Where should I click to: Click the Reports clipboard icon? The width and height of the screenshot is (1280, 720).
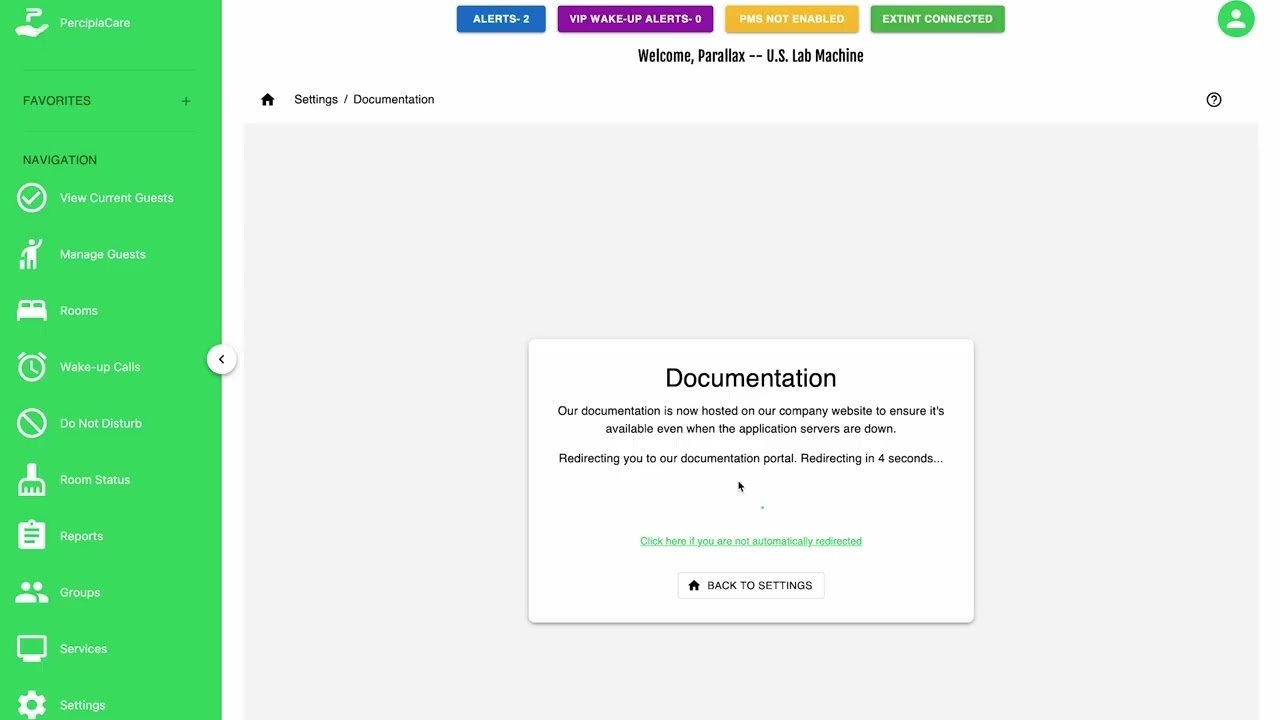(32, 536)
